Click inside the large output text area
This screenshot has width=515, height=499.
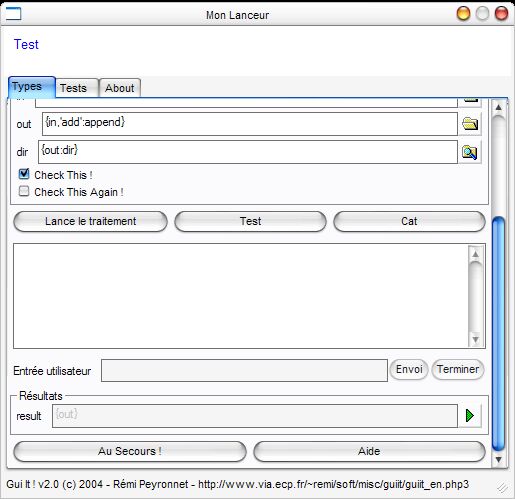click(x=240, y=296)
